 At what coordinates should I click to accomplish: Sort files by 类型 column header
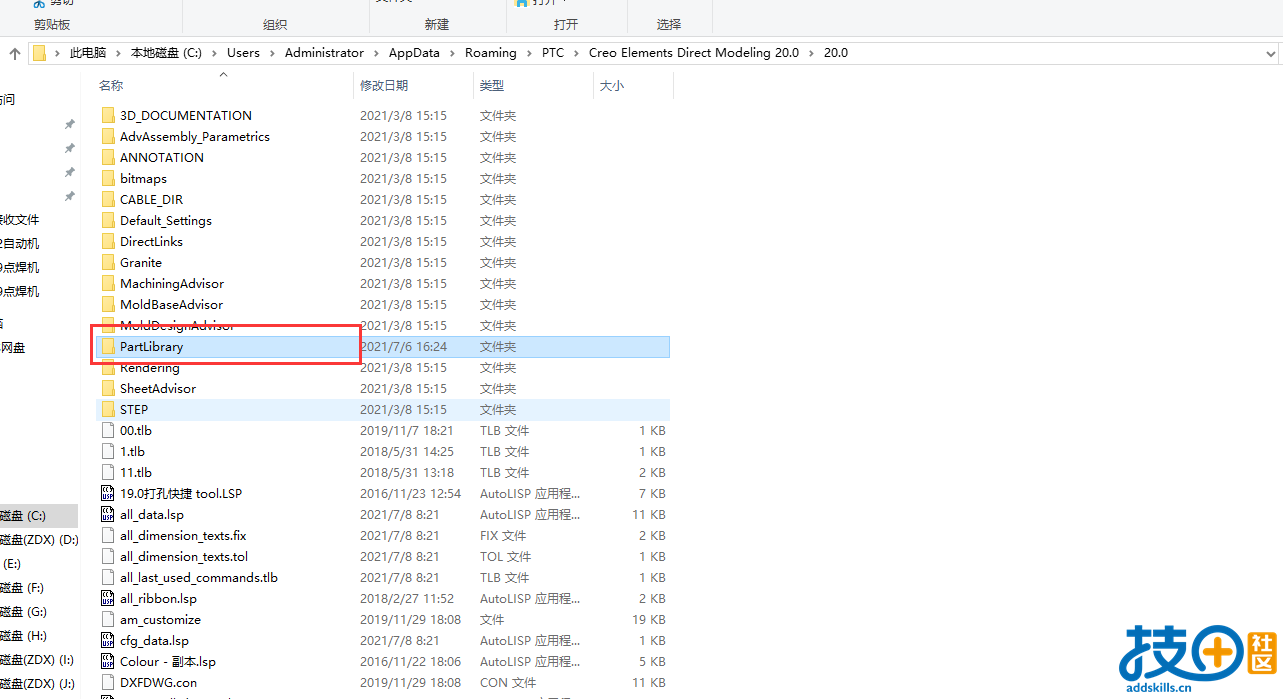point(491,86)
